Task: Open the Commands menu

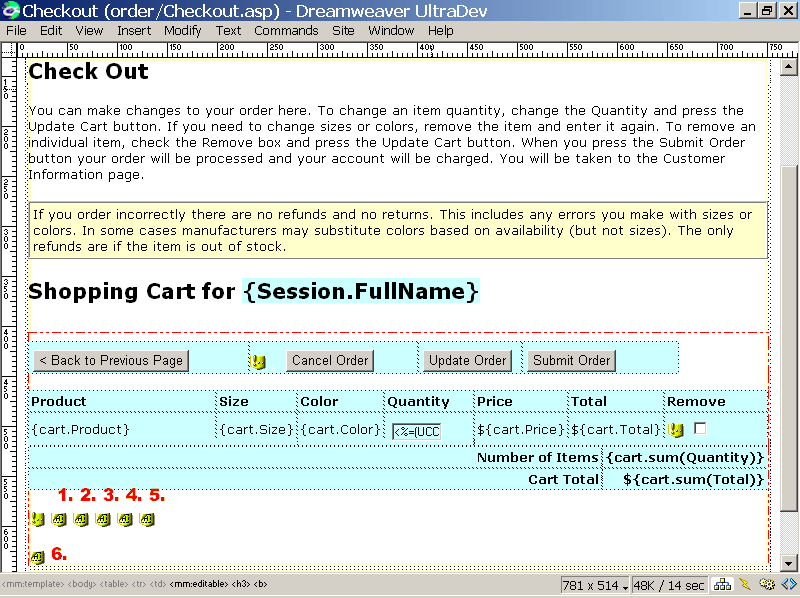Action: click(x=286, y=30)
